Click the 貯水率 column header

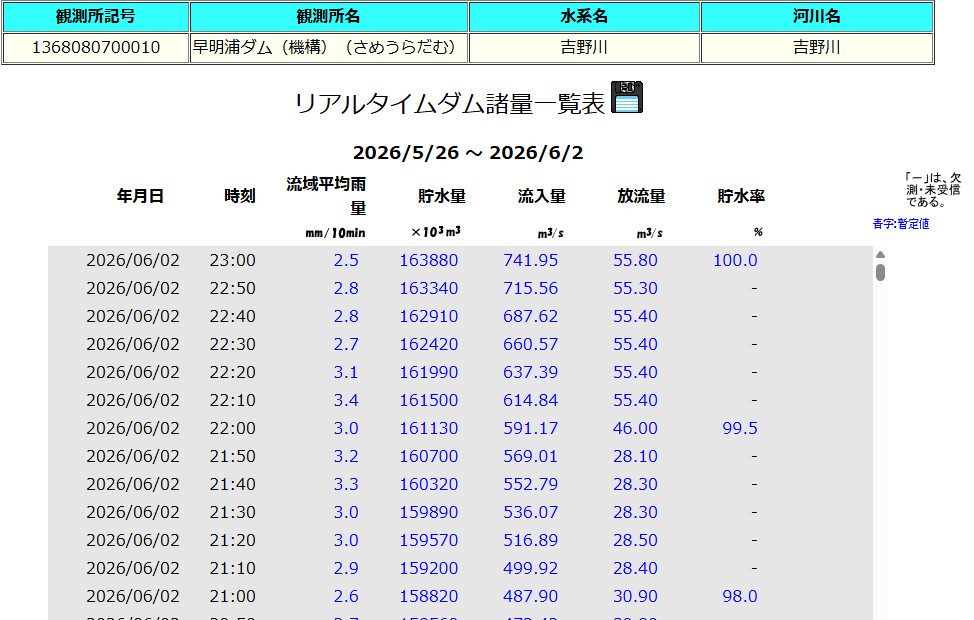741,196
